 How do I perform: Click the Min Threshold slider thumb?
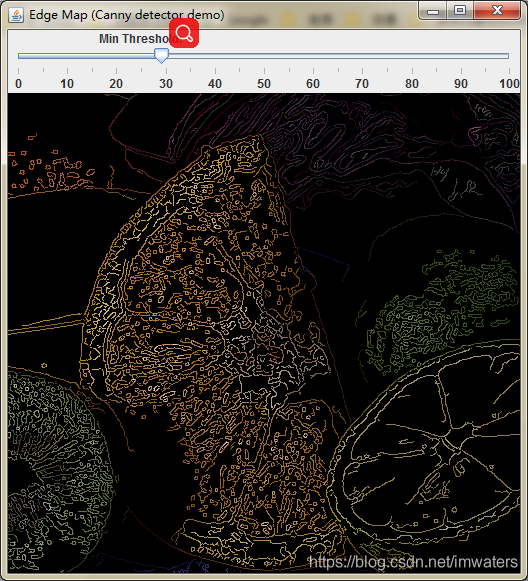[161, 56]
